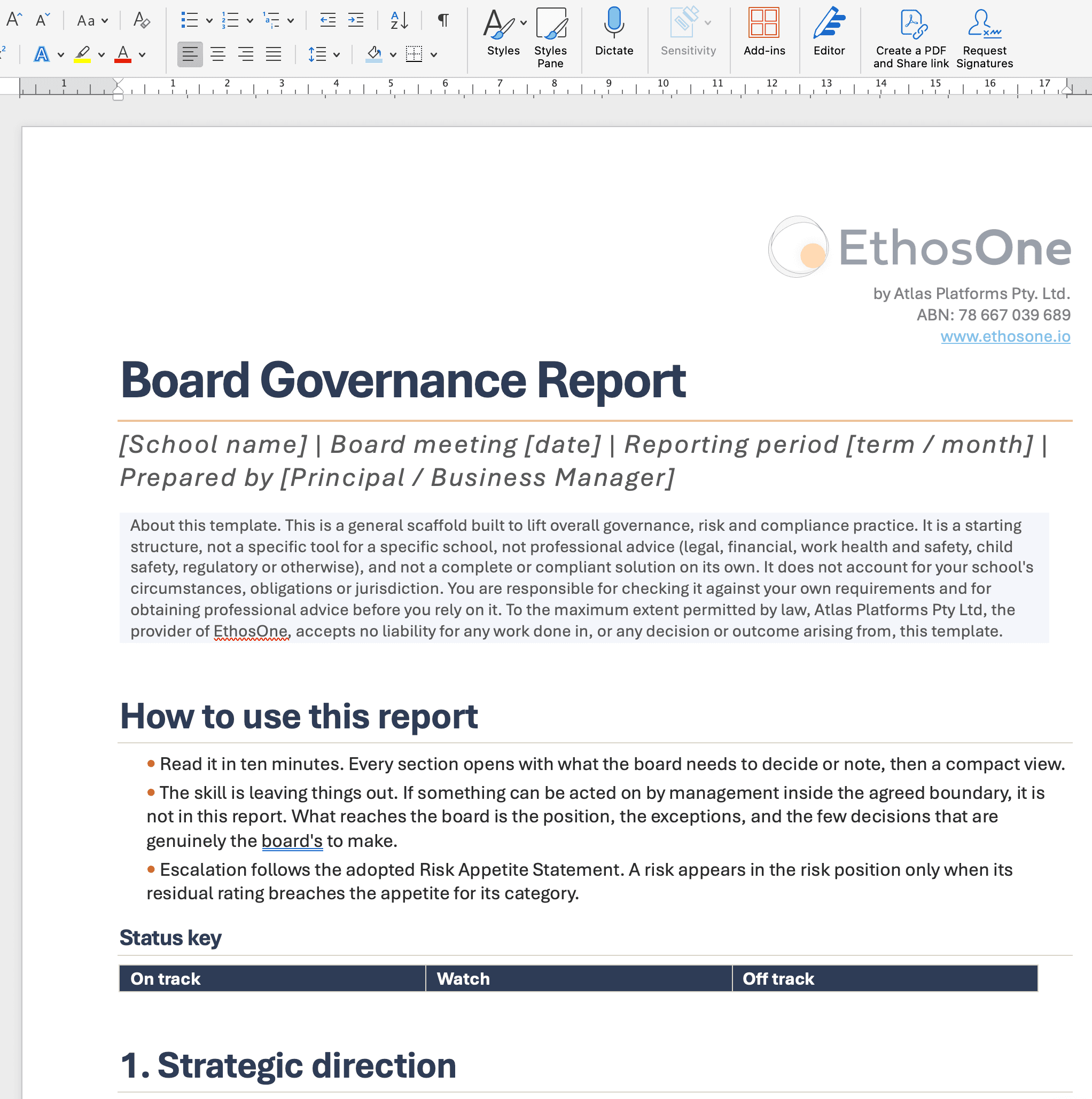Screen dimensions: 1092x1099
Task: Align text right
Action: tap(246, 54)
